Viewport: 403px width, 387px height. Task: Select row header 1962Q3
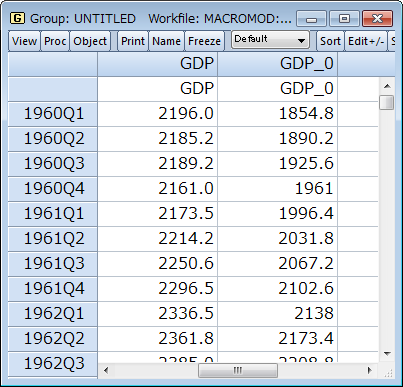(x=53, y=364)
